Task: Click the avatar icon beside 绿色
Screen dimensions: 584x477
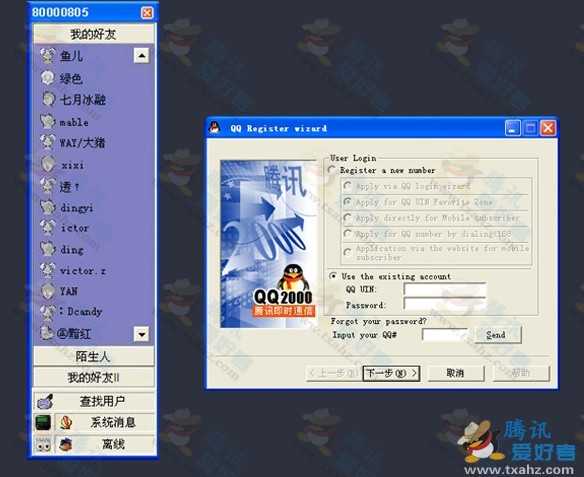Action: coord(47,78)
